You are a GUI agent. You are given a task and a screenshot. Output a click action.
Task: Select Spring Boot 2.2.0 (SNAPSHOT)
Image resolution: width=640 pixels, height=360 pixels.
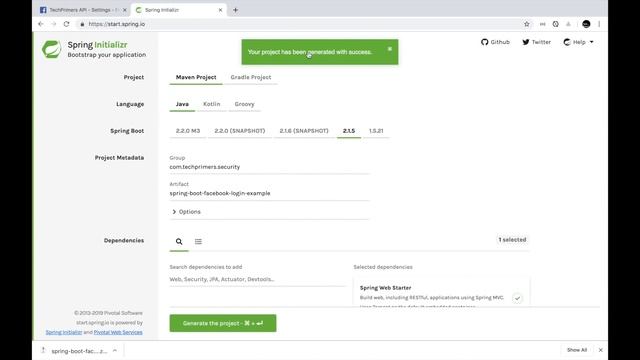[240, 131]
